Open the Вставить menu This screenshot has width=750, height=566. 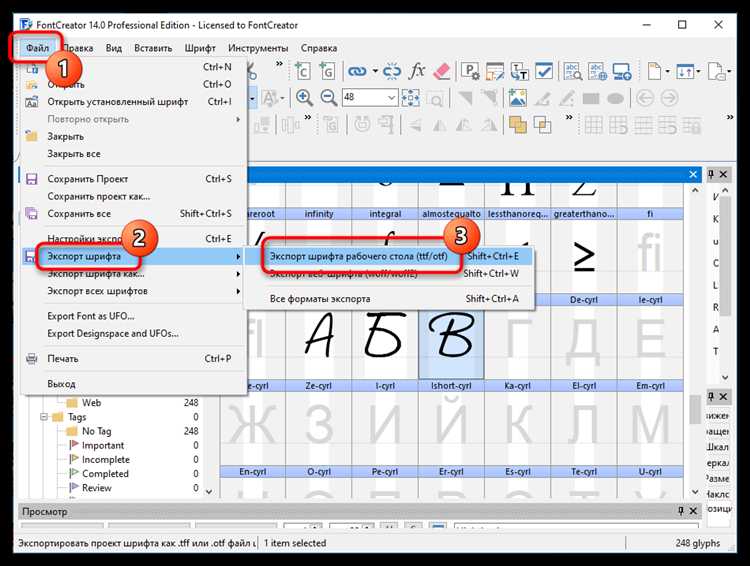[153, 48]
